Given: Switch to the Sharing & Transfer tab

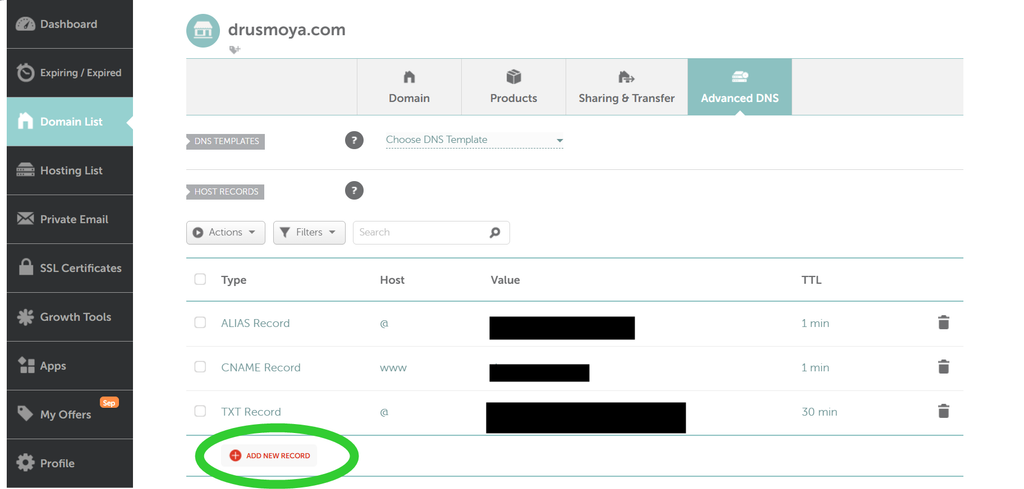Looking at the screenshot, I should pyautogui.click(x=626, y=87).
